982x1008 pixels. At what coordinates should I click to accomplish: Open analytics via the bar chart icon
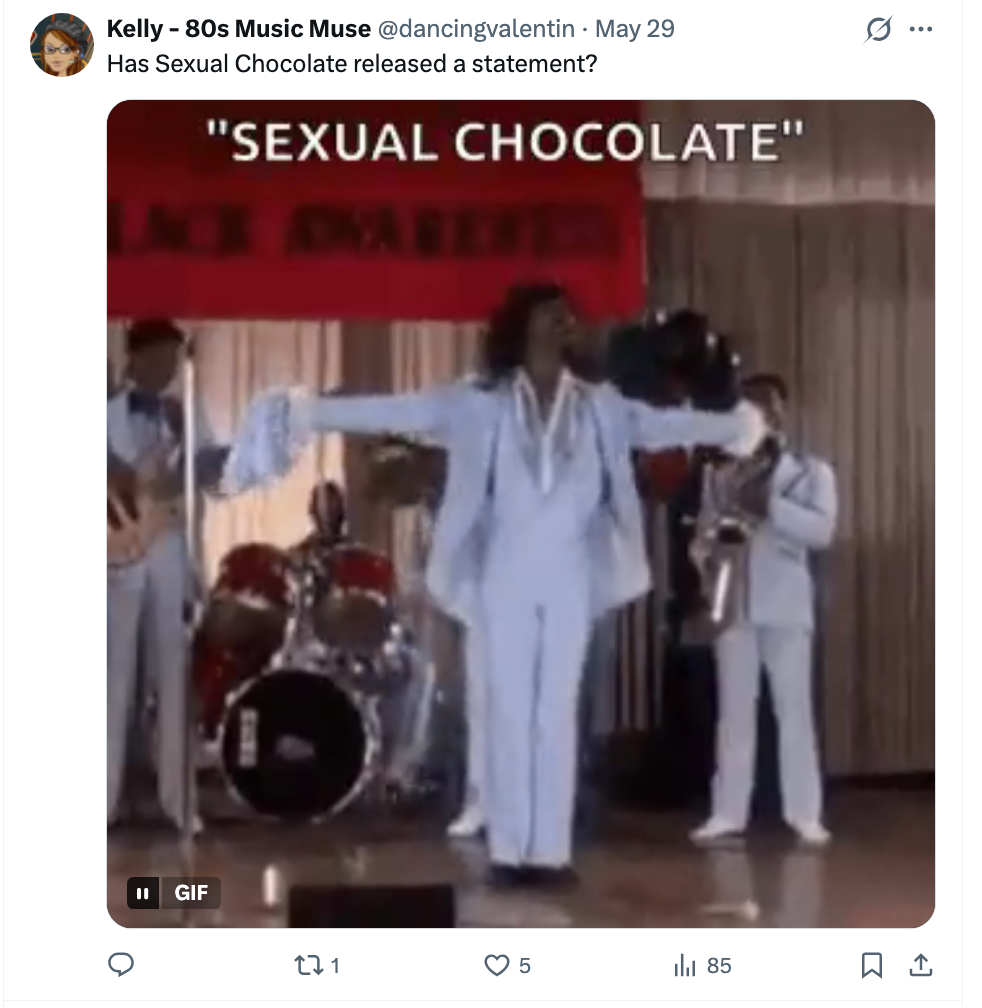click(x=685, y=965)
